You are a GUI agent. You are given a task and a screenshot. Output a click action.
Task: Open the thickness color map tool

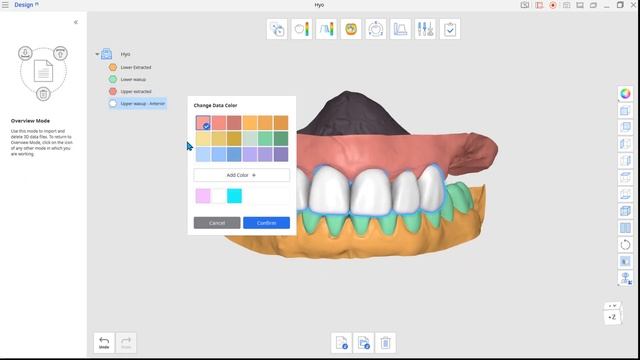pyautogui.click(x=327, y=29)
